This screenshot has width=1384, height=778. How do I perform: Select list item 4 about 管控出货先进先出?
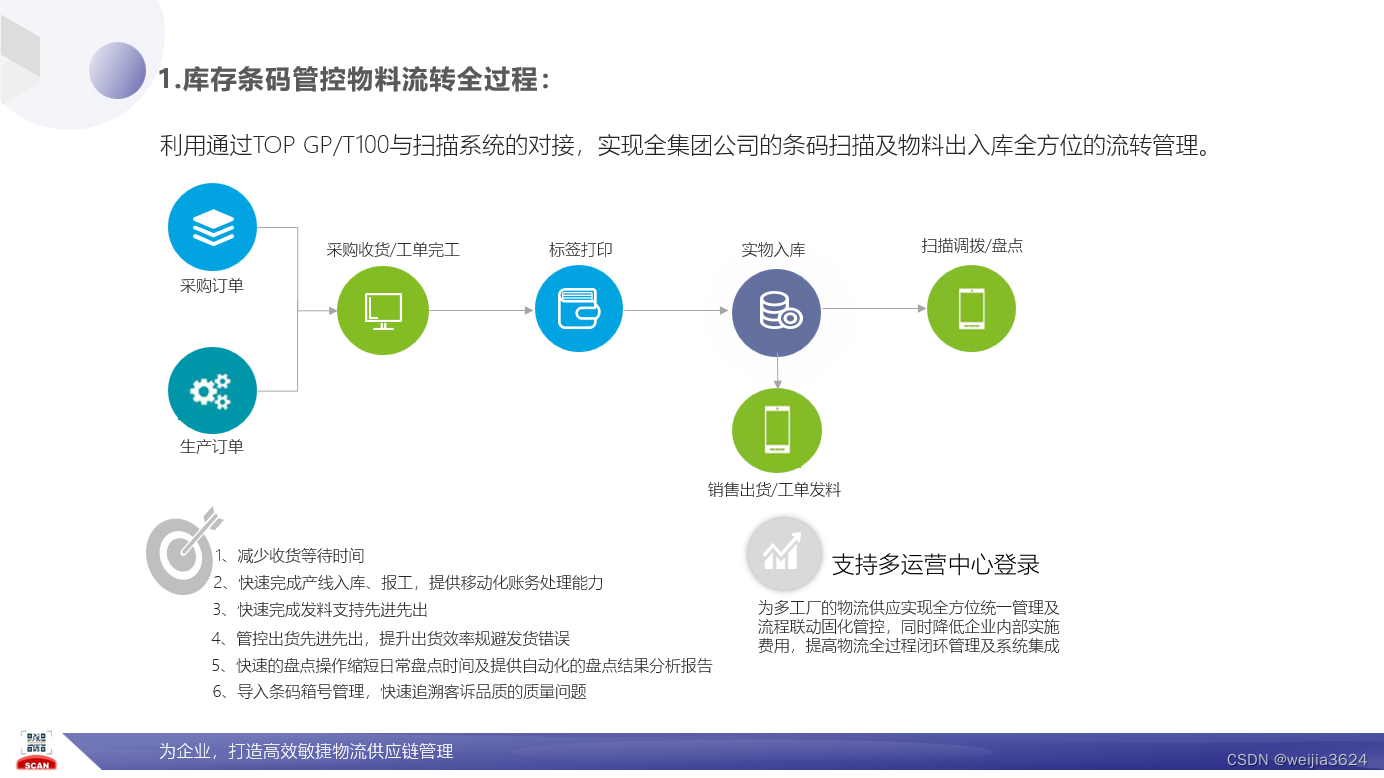click(390, 639)
